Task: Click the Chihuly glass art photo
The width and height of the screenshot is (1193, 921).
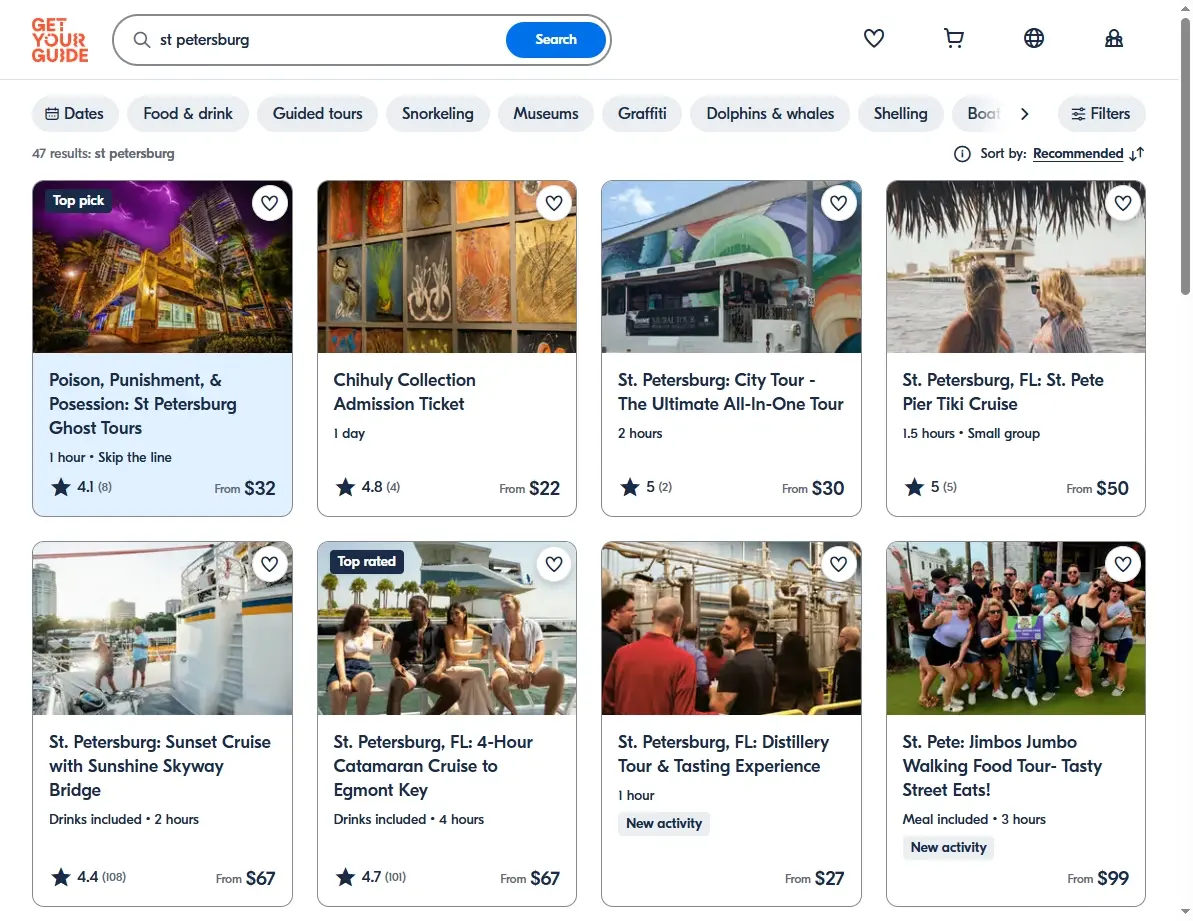Action: tap(447, 267)
